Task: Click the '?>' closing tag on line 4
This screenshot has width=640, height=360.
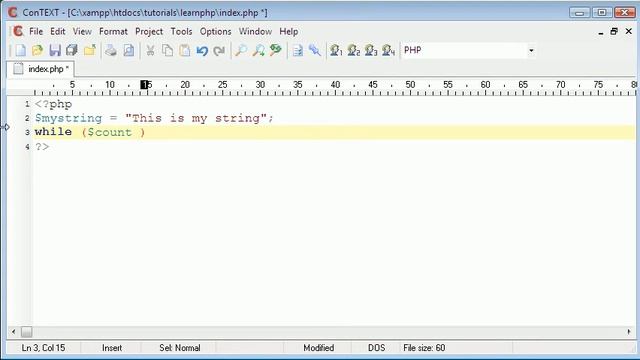Action: (x=42, y=147)
